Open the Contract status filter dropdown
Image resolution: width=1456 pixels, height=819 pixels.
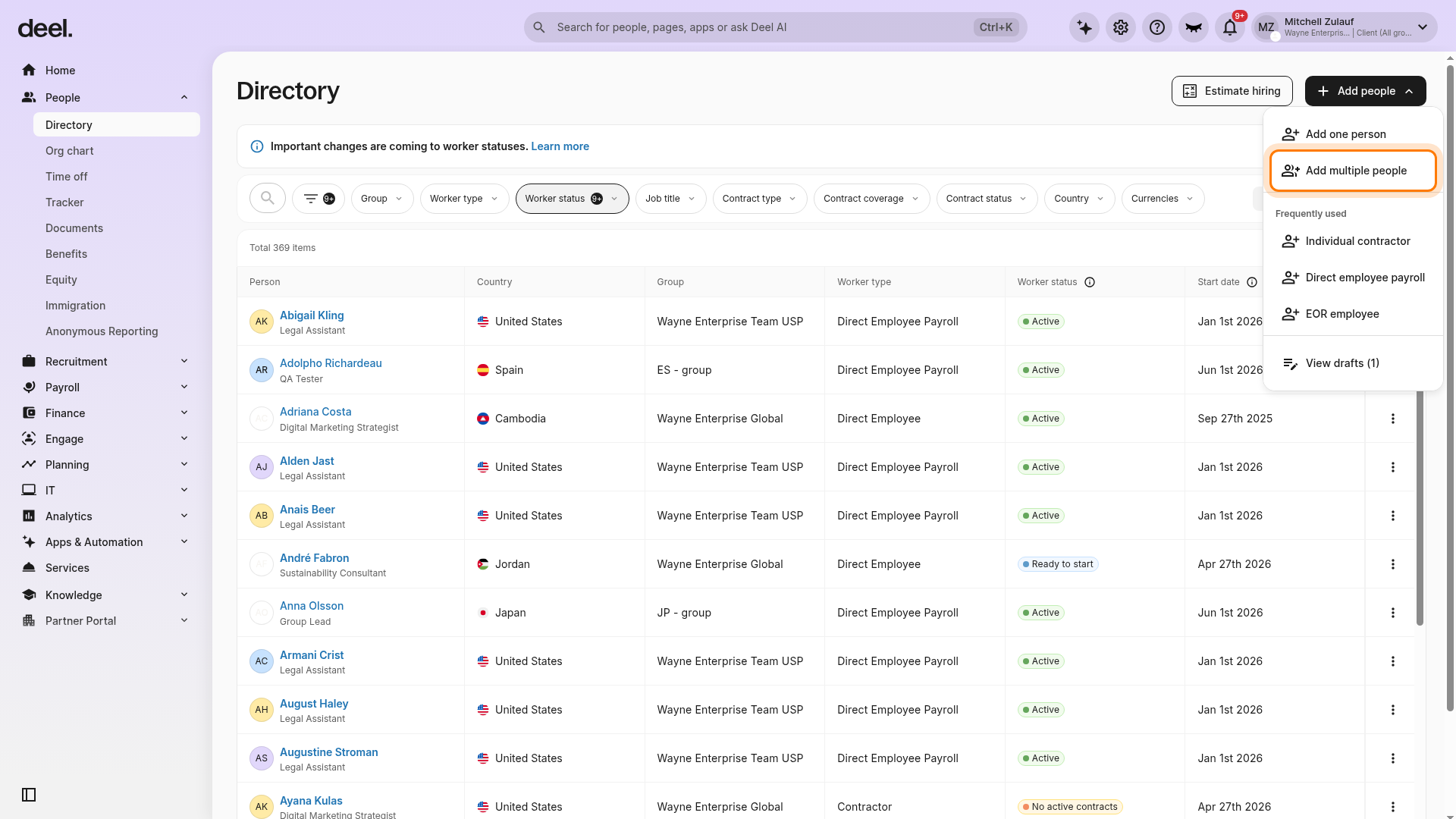[x=987, y=199]
